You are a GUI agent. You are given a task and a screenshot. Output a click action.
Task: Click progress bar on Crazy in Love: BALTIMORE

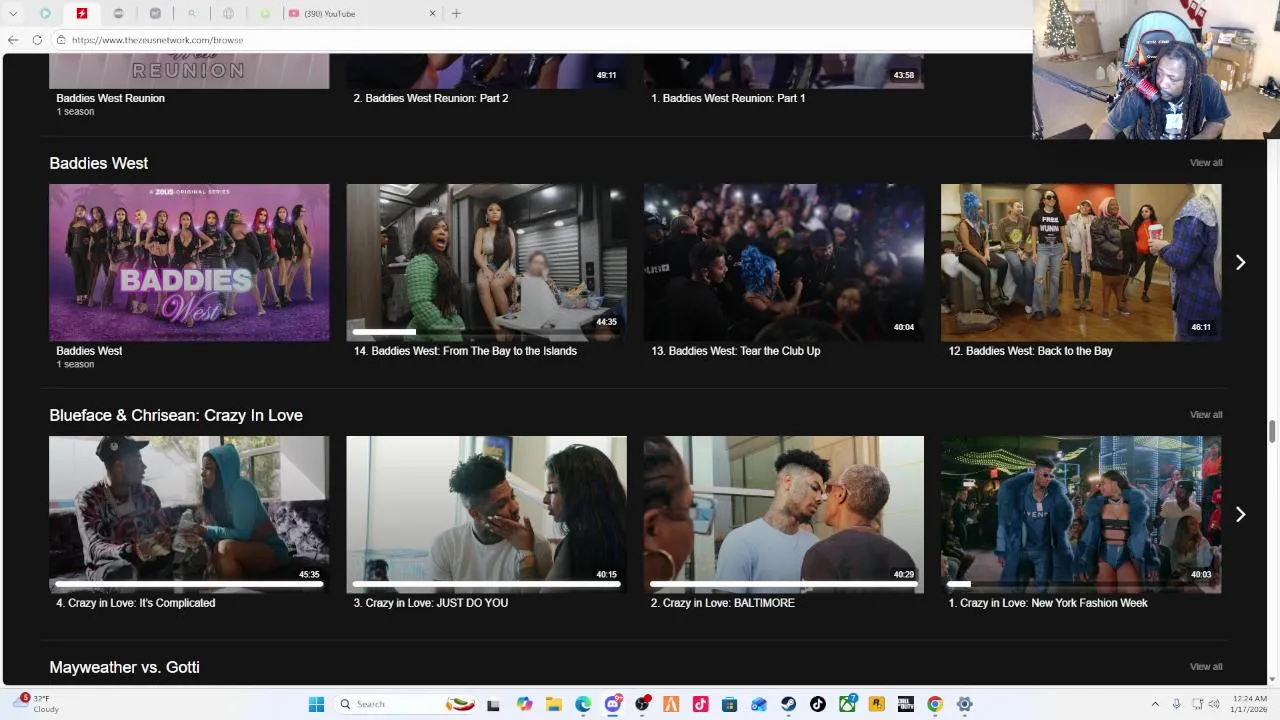pos(784,583)
